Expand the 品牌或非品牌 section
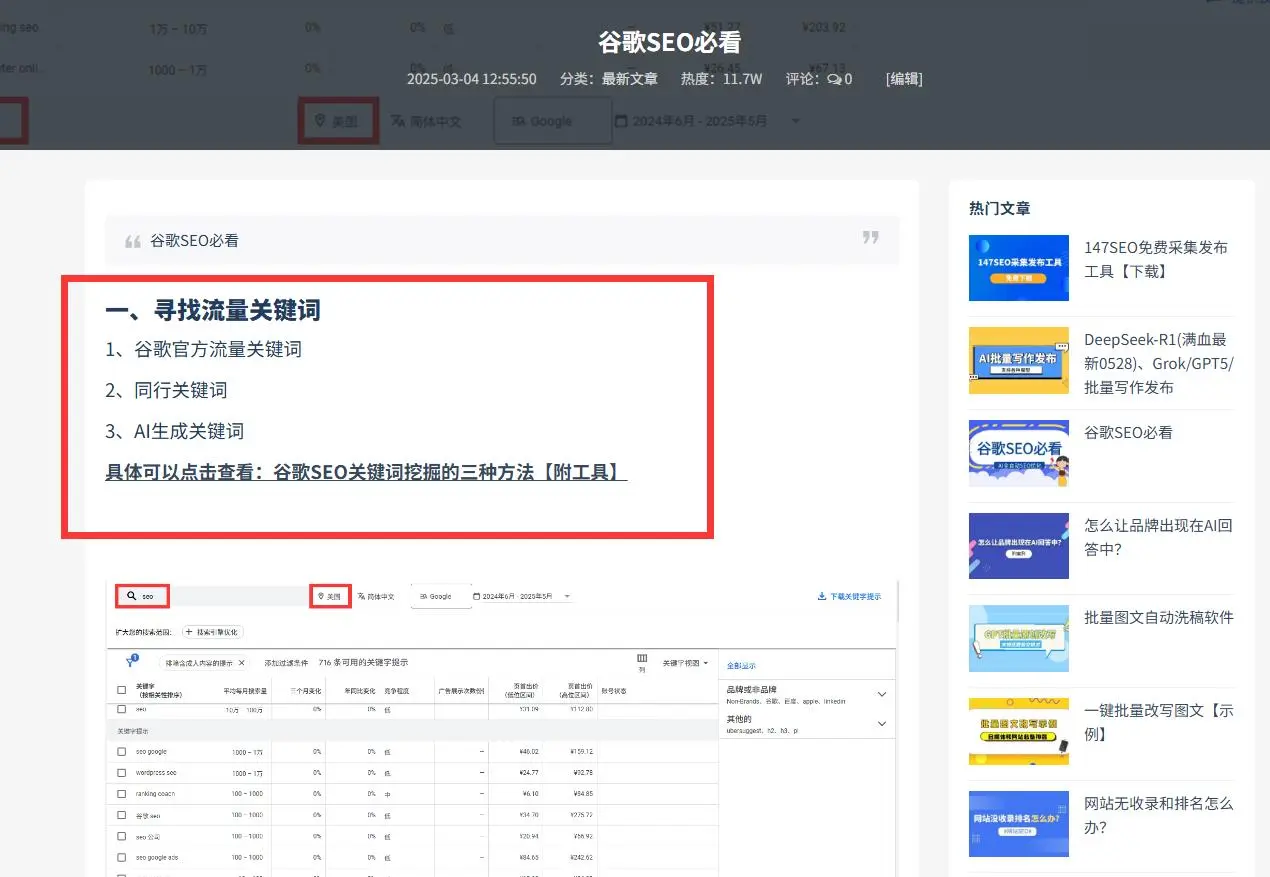The height and width of the screenshot is (877, 1270). click(x=882, y=694)
